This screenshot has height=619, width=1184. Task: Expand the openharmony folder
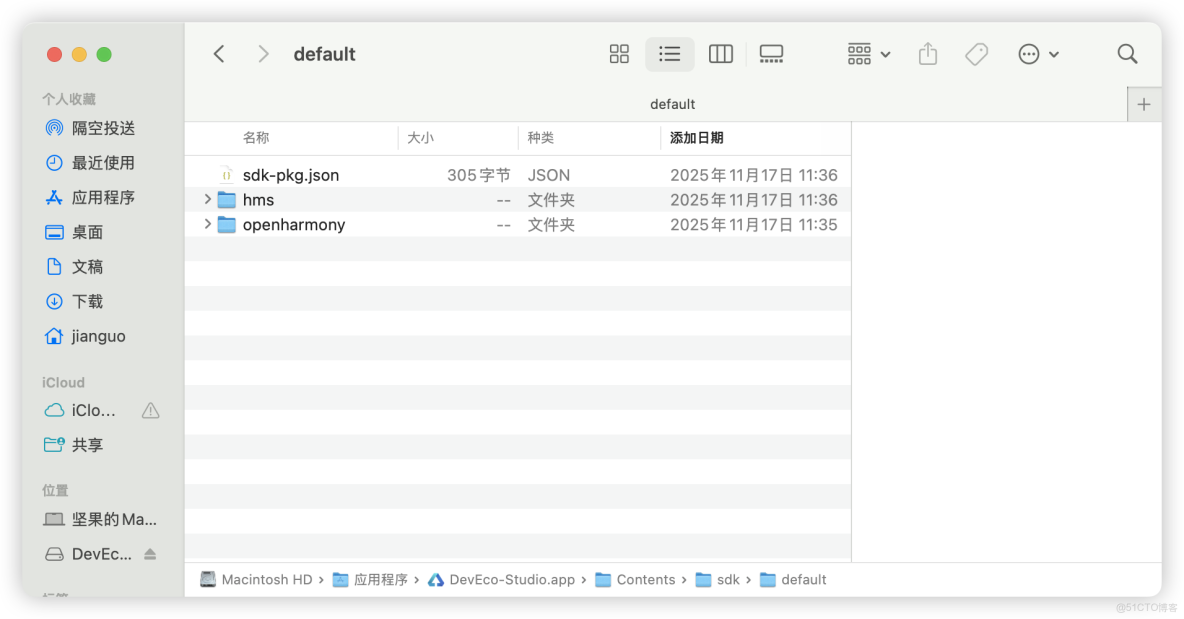tap(207, 224)
